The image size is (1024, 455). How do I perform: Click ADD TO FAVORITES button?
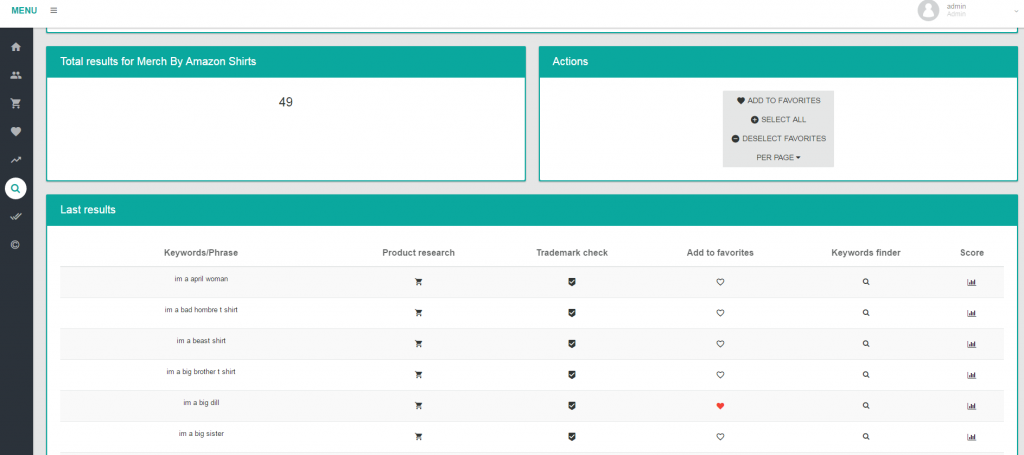coord(778,101)
